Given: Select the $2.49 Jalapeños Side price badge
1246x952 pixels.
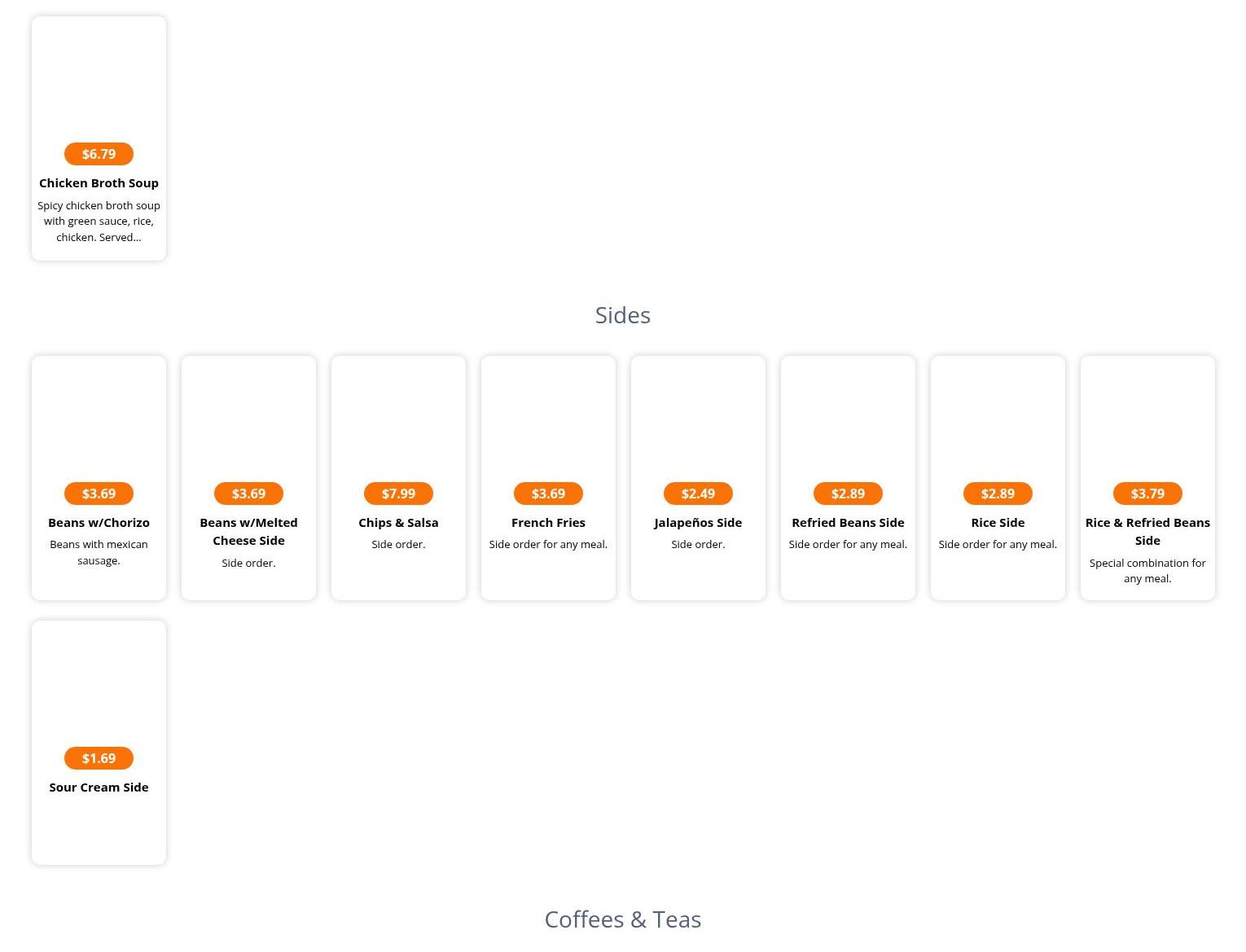Looking at the screenshot, I should (x=698, y=494).
